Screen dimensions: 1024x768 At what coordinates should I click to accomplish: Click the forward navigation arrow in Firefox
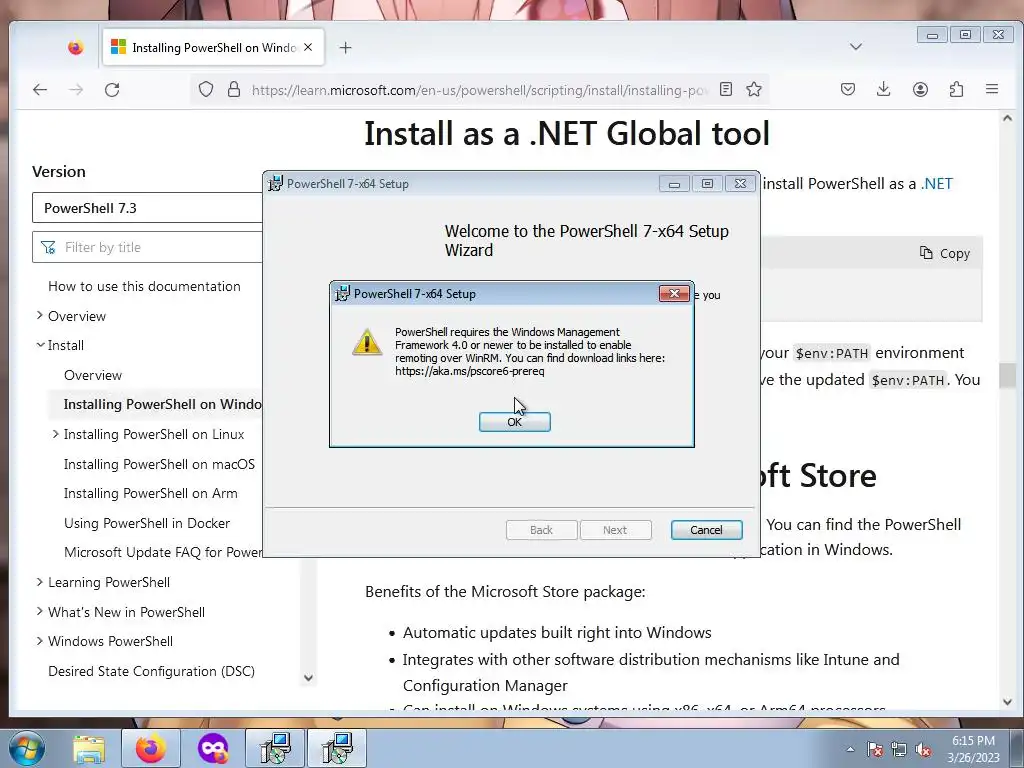76,89
